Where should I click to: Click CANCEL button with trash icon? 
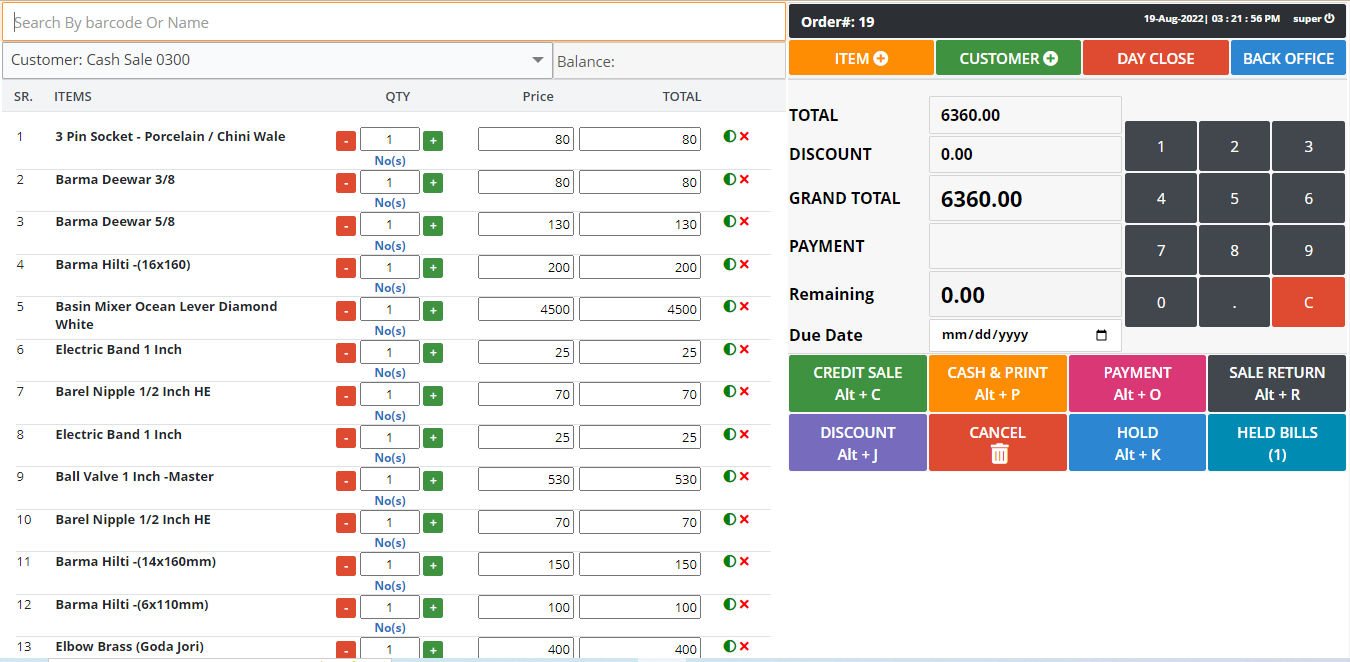coord(997,443)
